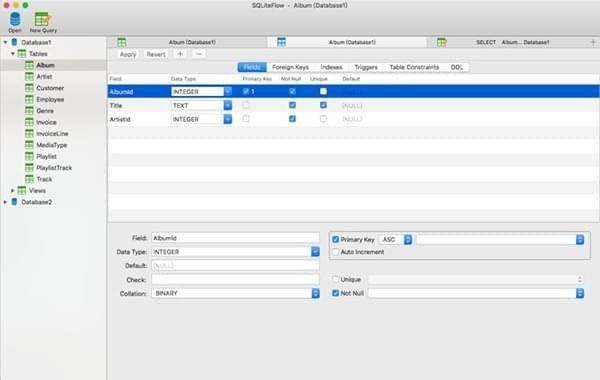Viewport: 600px width, 380px height.
Task: Click the Check constraint input box
Action: click(235, 280)
